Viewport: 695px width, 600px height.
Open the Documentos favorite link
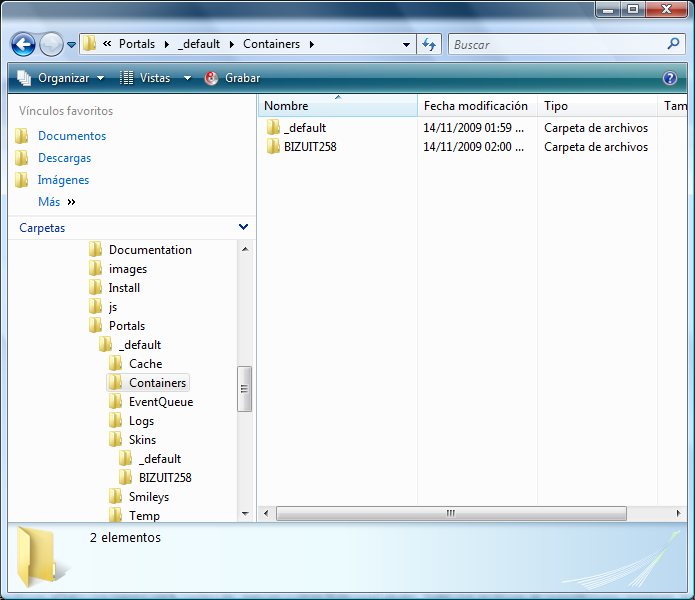click(x=71, y=136)
